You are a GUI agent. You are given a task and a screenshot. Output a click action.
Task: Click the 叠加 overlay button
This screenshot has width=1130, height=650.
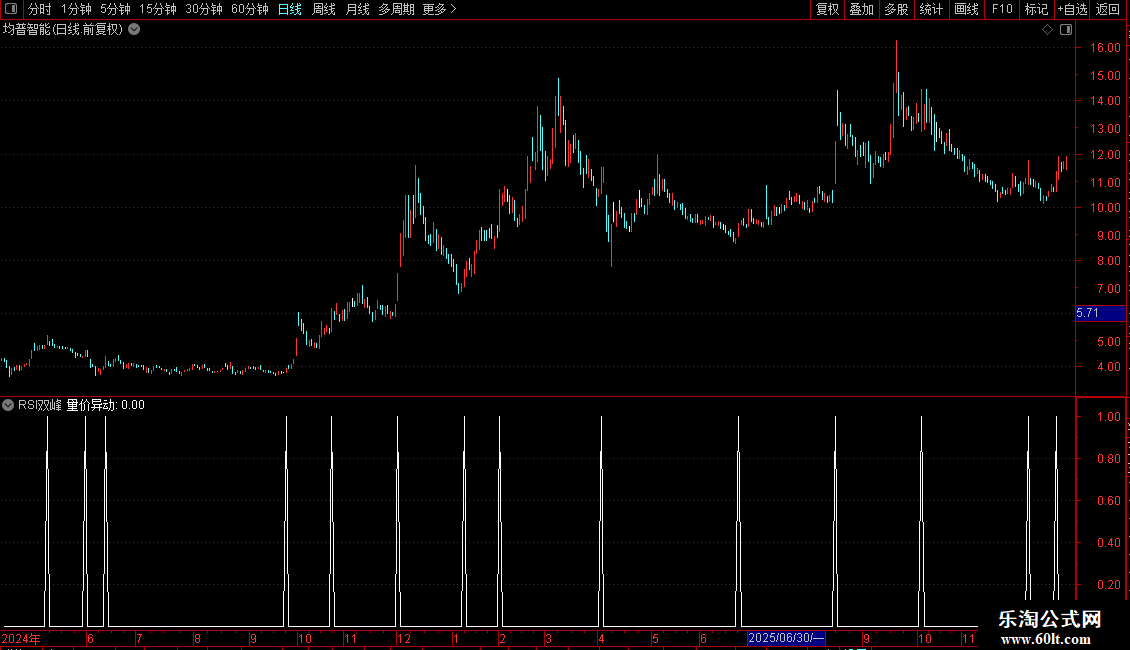[x=861, y=9]
